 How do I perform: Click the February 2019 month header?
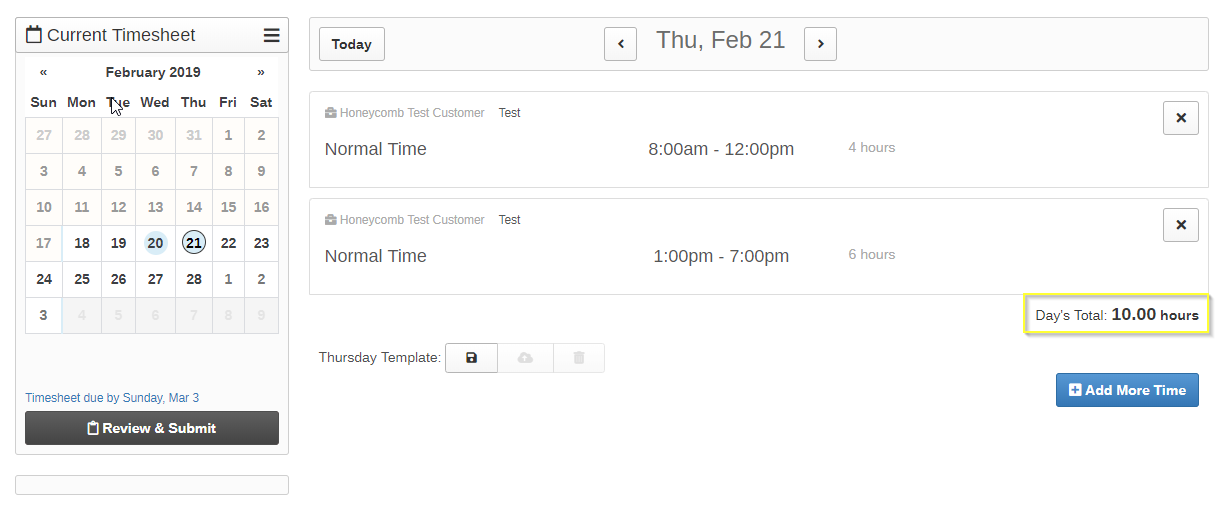coord(153,72)
